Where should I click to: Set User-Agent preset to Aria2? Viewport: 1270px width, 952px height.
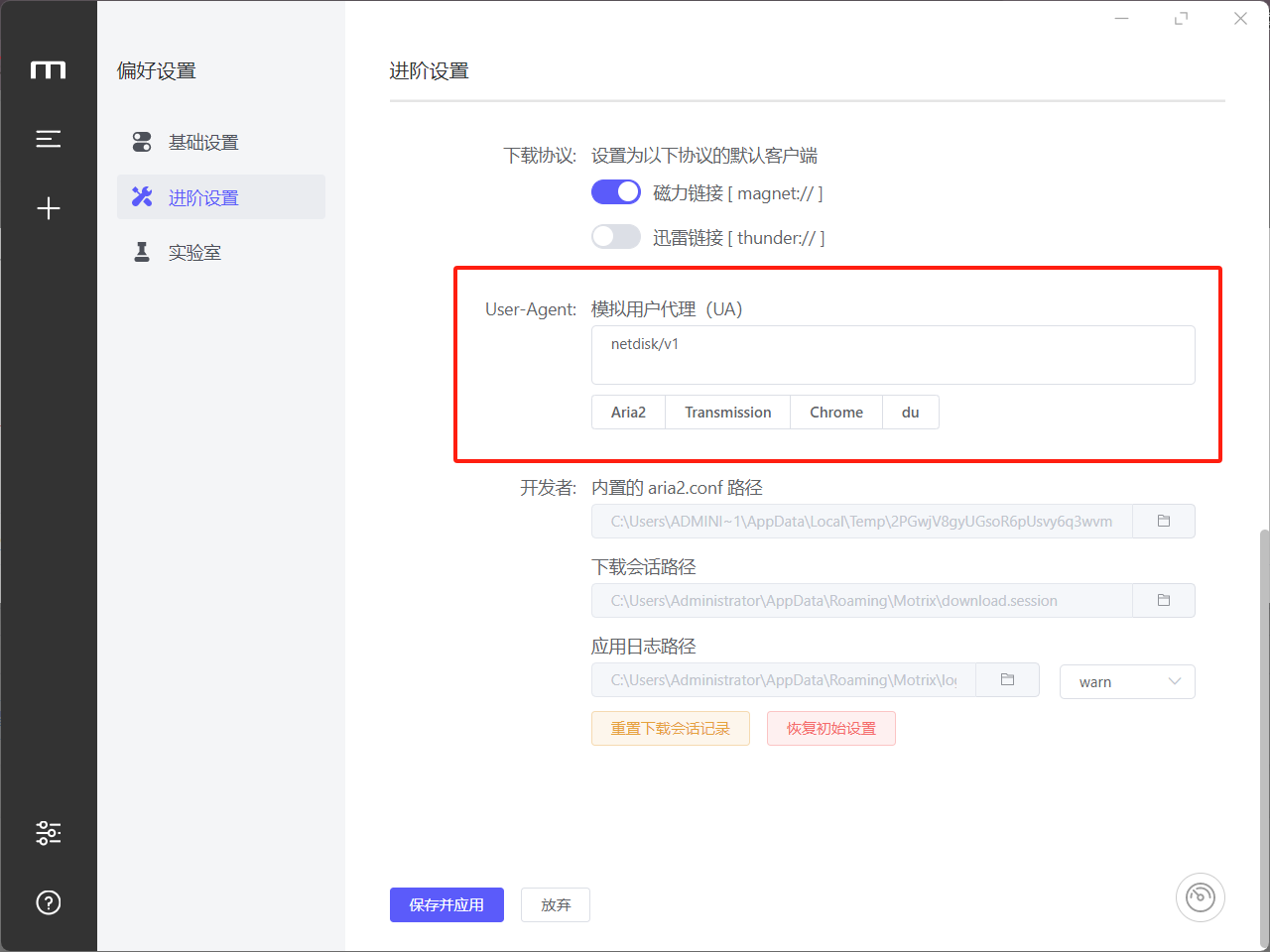click(628, 413)
